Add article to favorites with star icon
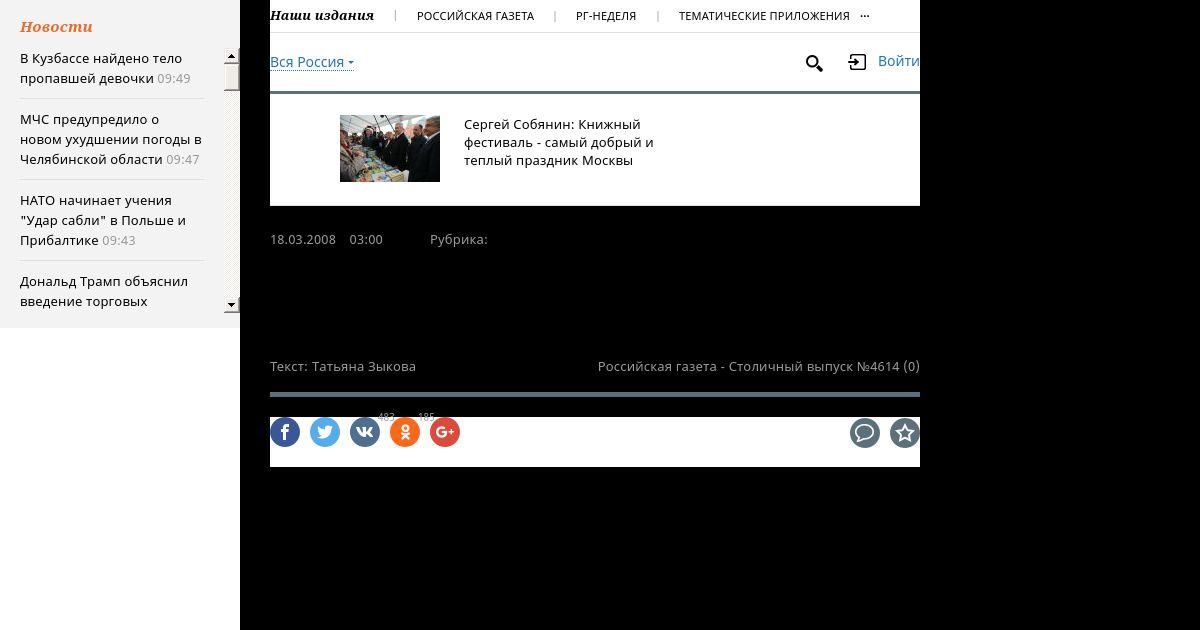This screenshot has height=630, width=1200. (x=905, y=433)
